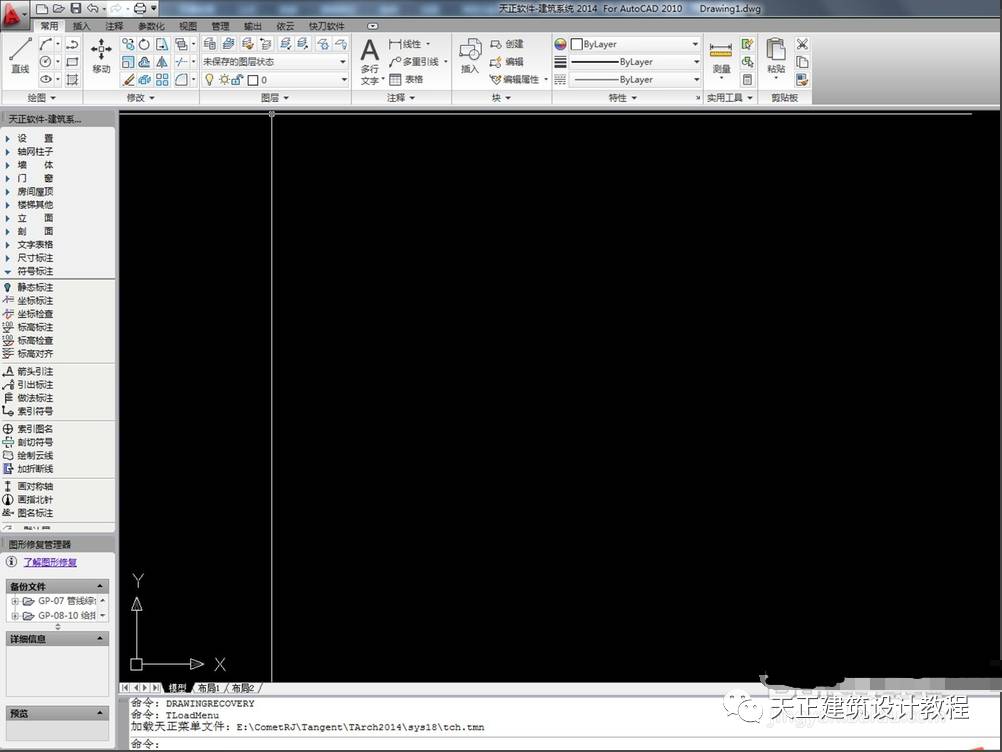Click the 表格 table button
1002x752 pixels.
[x=406, y=80]
